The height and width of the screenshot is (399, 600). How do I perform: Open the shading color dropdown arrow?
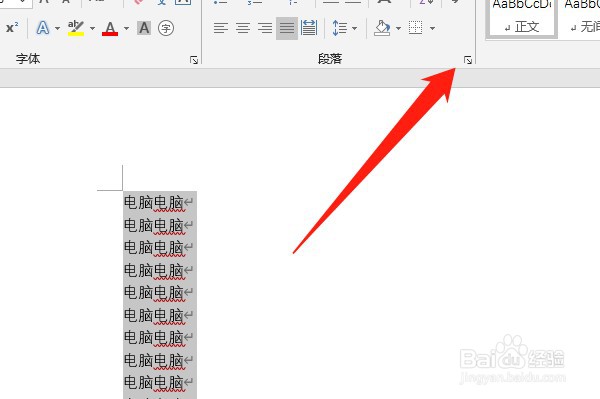[398, 28]
